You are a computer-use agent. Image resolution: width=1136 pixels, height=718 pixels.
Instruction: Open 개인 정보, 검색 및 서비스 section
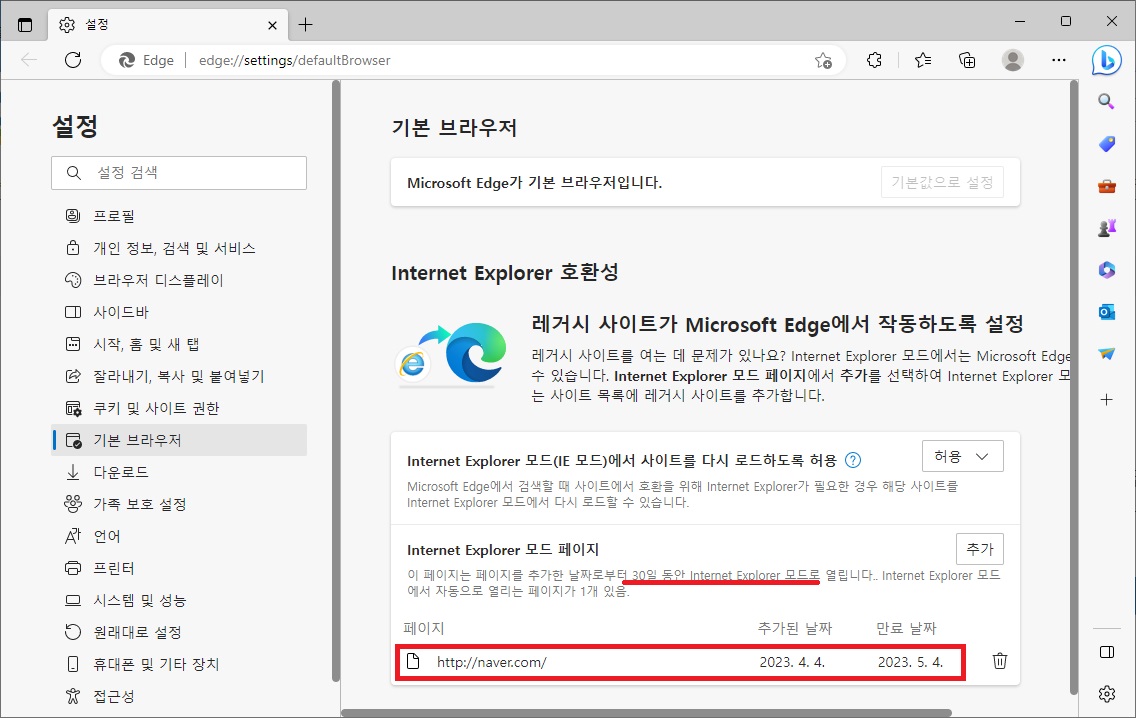tap(179, 249)
